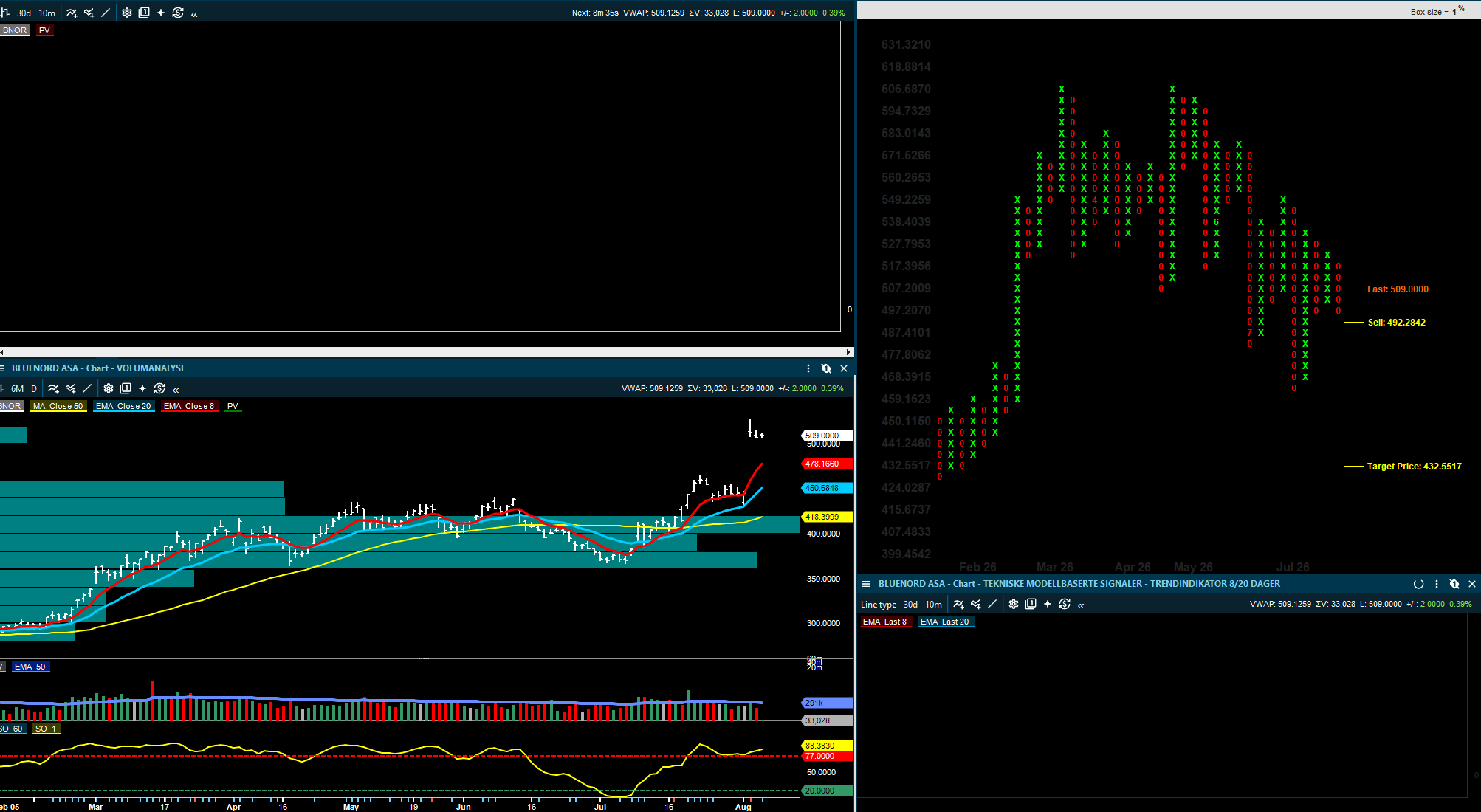Activate crosshair in VOLUMANALYSE chart
1481x812 pixels.
coord(142,388)
